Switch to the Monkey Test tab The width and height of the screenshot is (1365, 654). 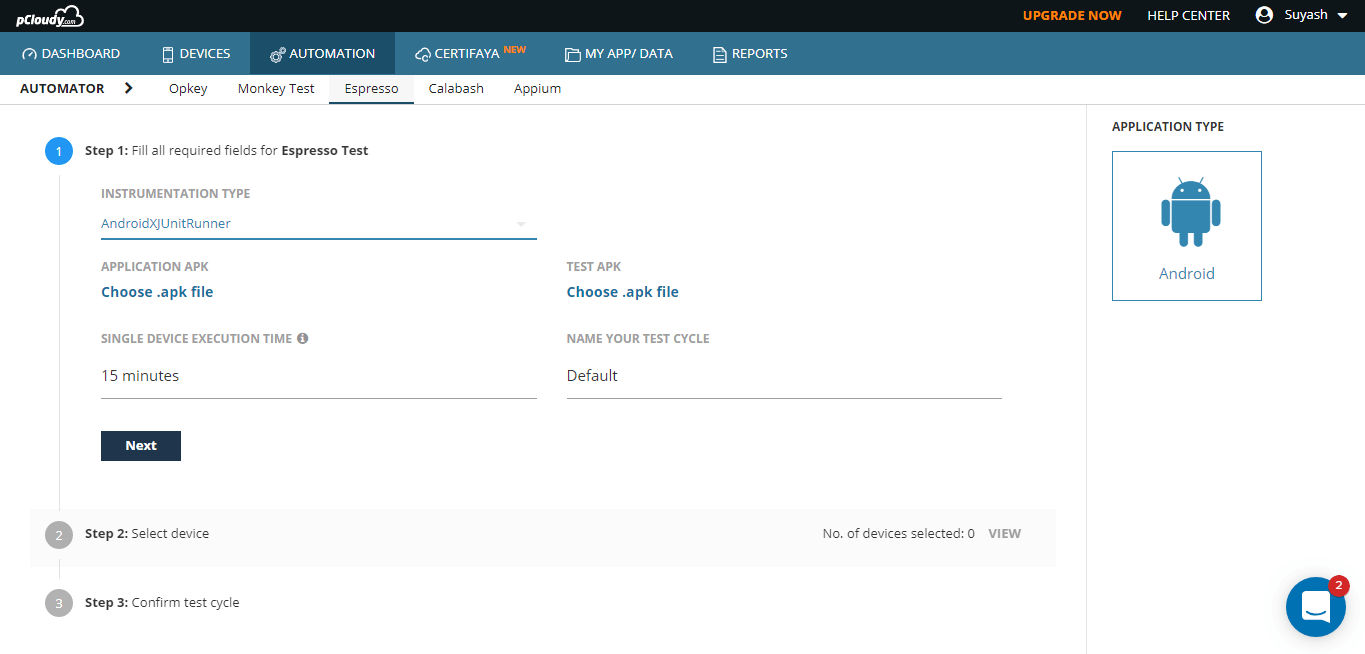(276, 88)
